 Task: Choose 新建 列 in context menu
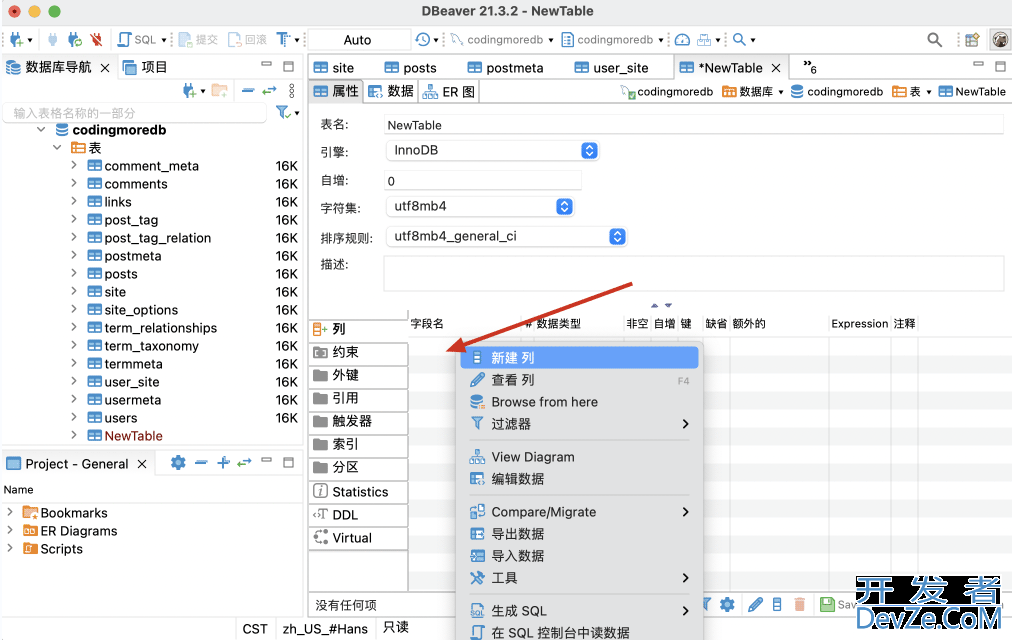point(580,357)
